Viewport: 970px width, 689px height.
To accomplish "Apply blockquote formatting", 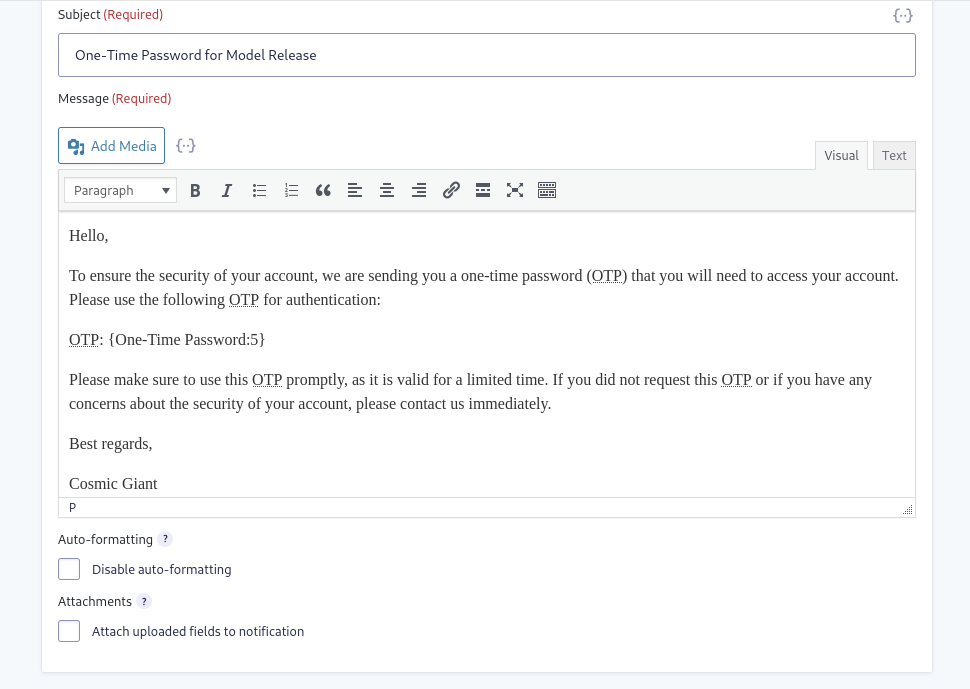I will click(323, 190).
